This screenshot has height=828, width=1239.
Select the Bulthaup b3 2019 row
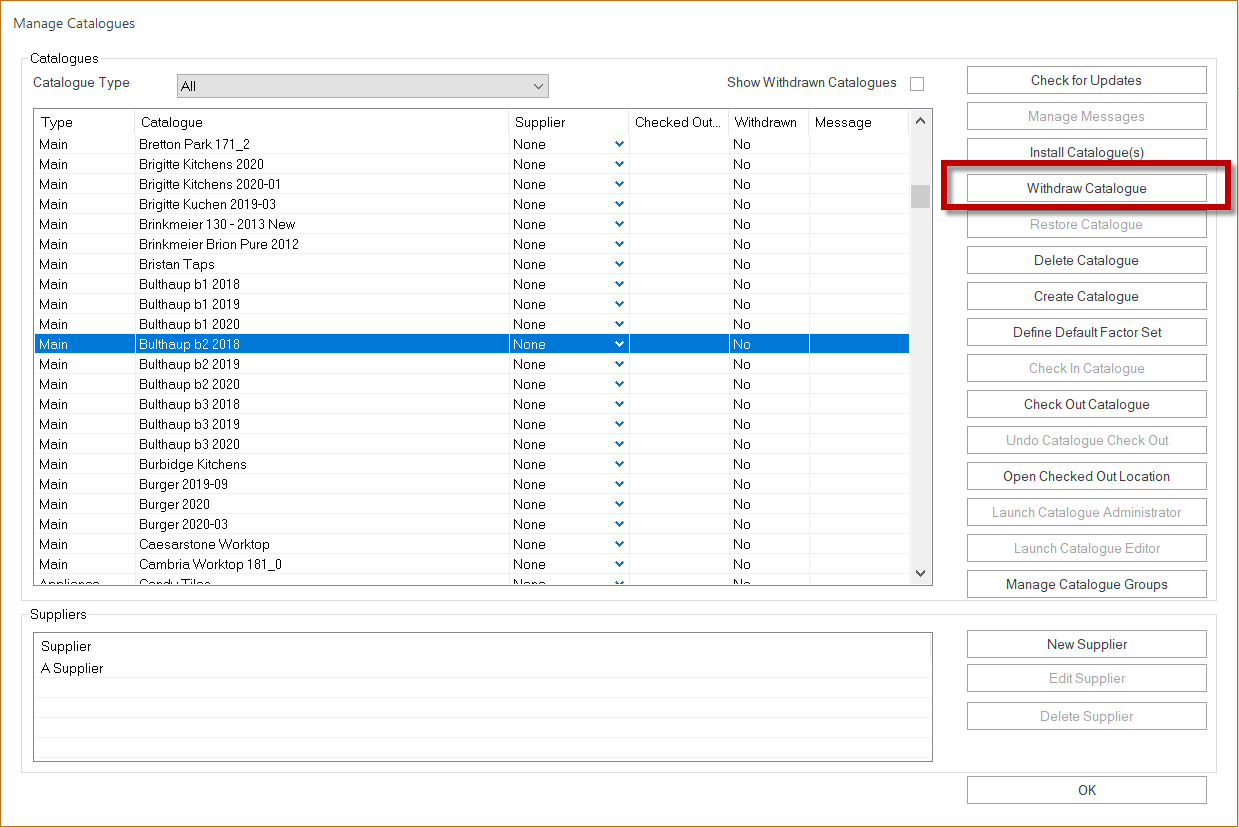pos(472,424)
